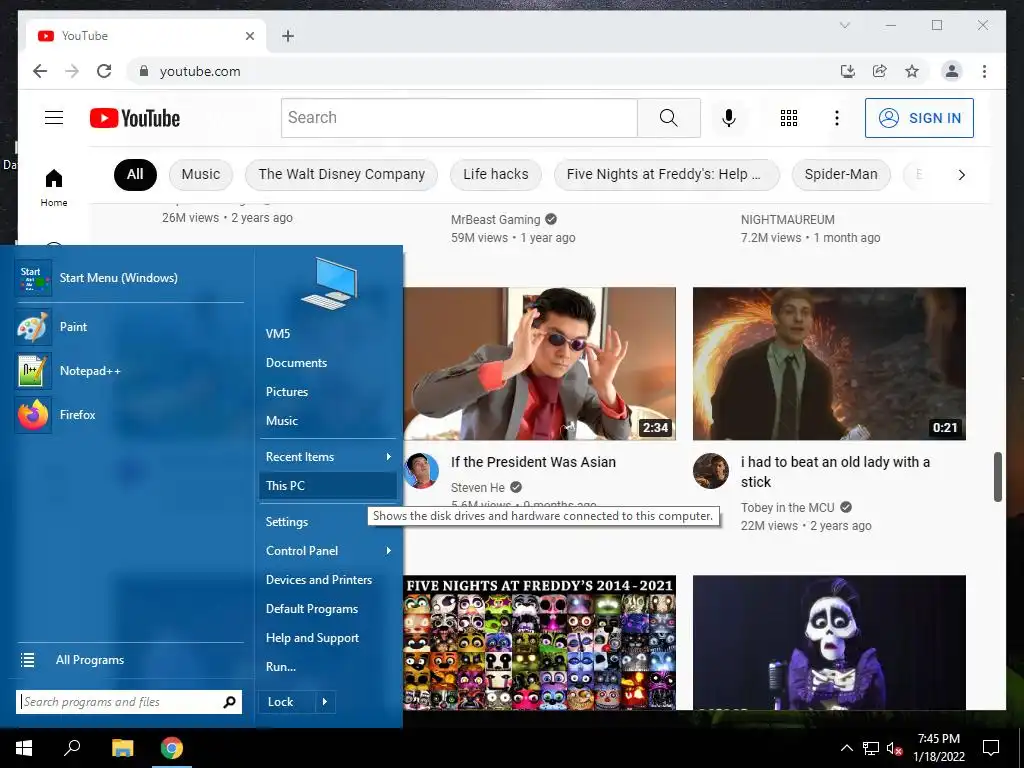Open YouTube settings three-dot menu
The height and width of the screenshot is (768, 1024).
point(837,118)
